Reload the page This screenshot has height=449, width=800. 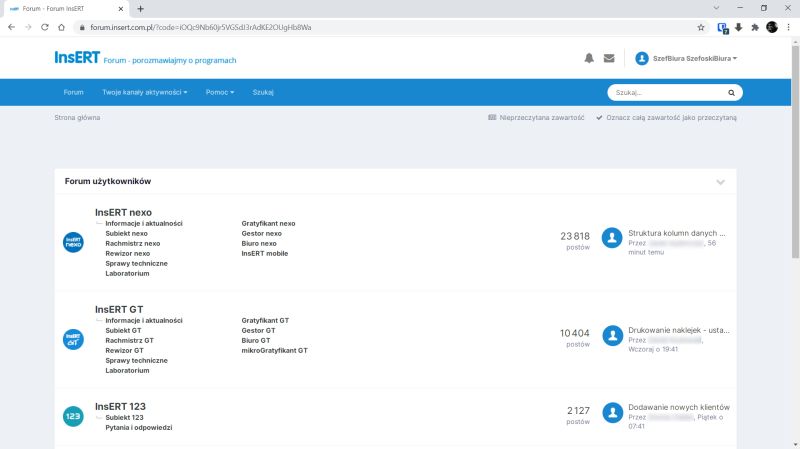point(45,28)
